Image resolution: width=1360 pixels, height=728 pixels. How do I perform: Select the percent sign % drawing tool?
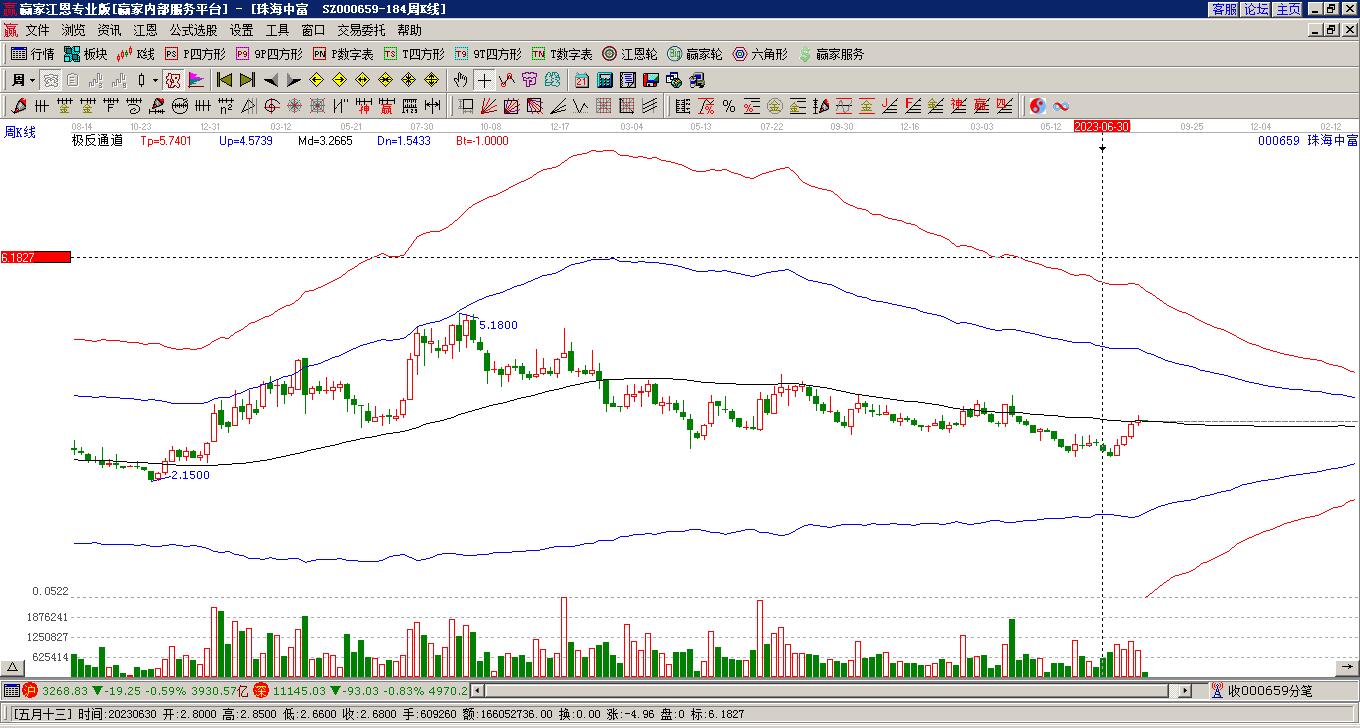coord(729,106)
